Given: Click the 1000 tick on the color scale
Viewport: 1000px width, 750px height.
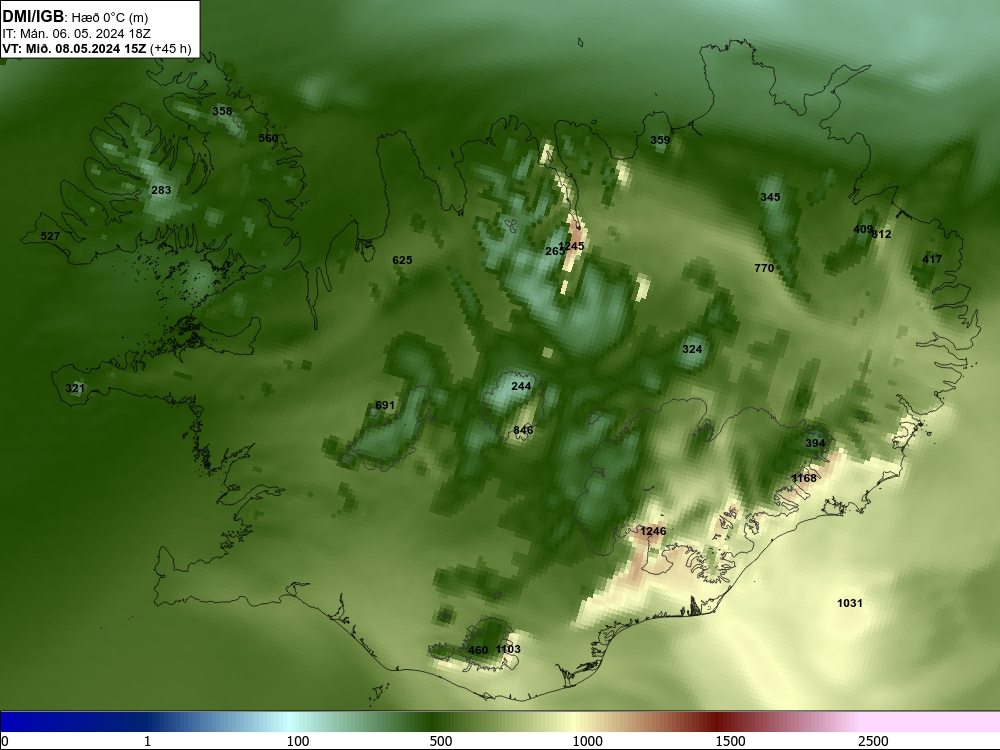Looking at the screenshot, I should (x=587, y=741).
